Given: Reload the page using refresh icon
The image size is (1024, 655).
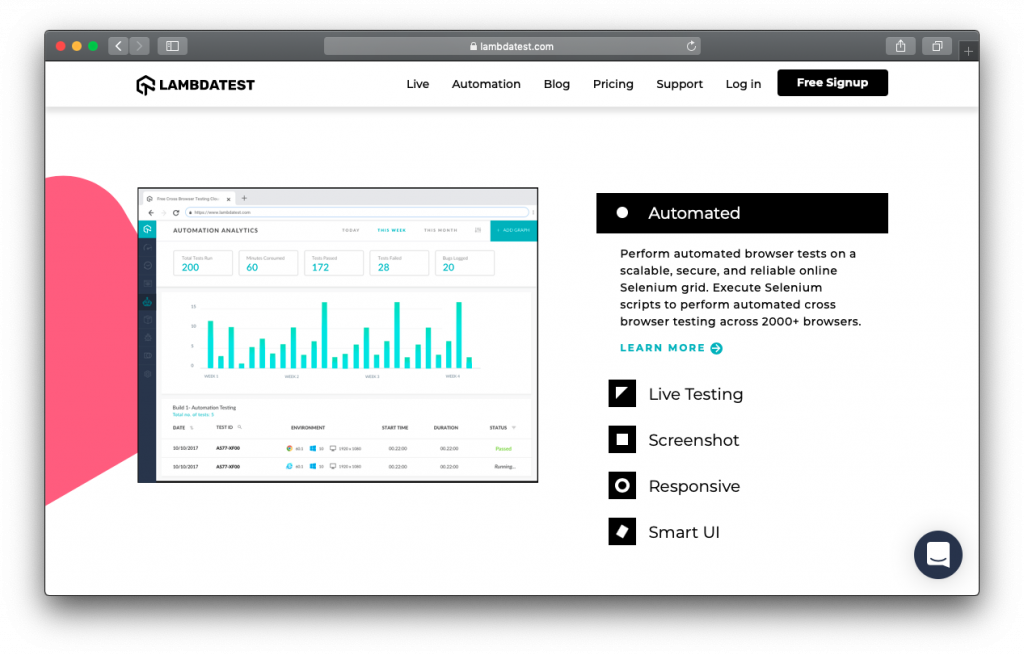Looking at the screenshot, I should point(691,46).
